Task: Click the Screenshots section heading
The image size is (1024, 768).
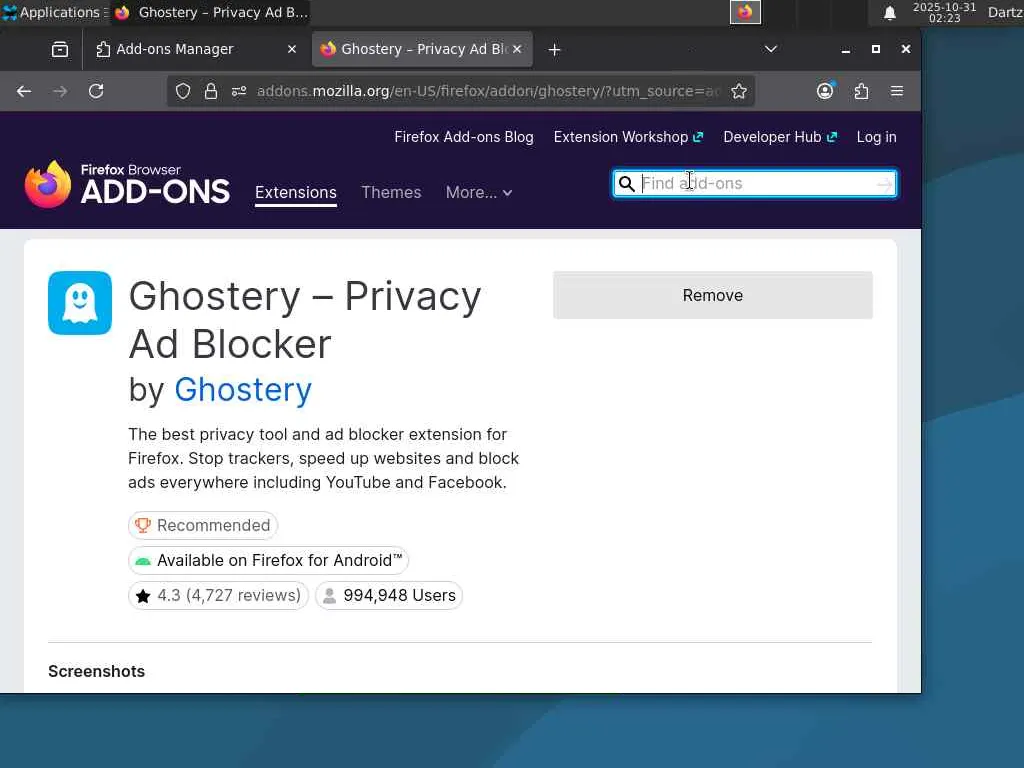Action: (97, 671)
